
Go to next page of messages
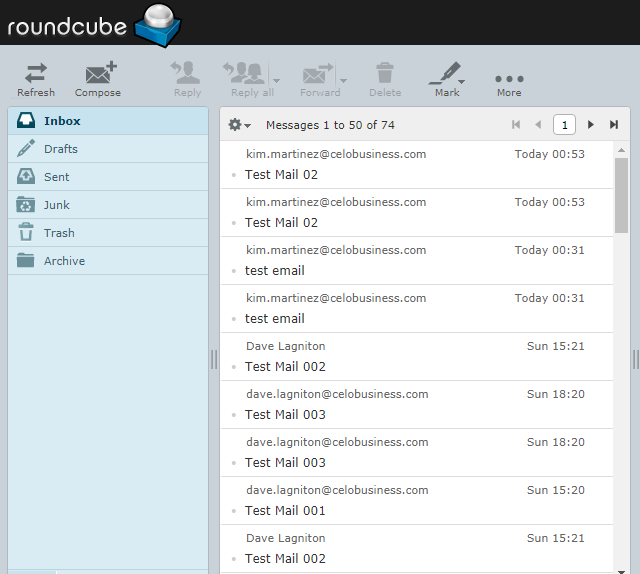(590, 125)
